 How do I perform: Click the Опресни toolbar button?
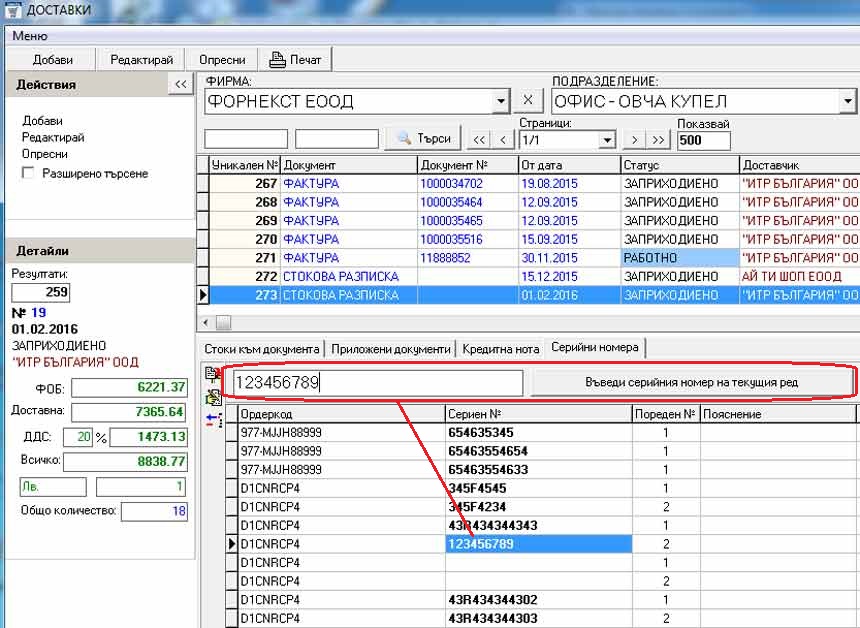[222, 60]
